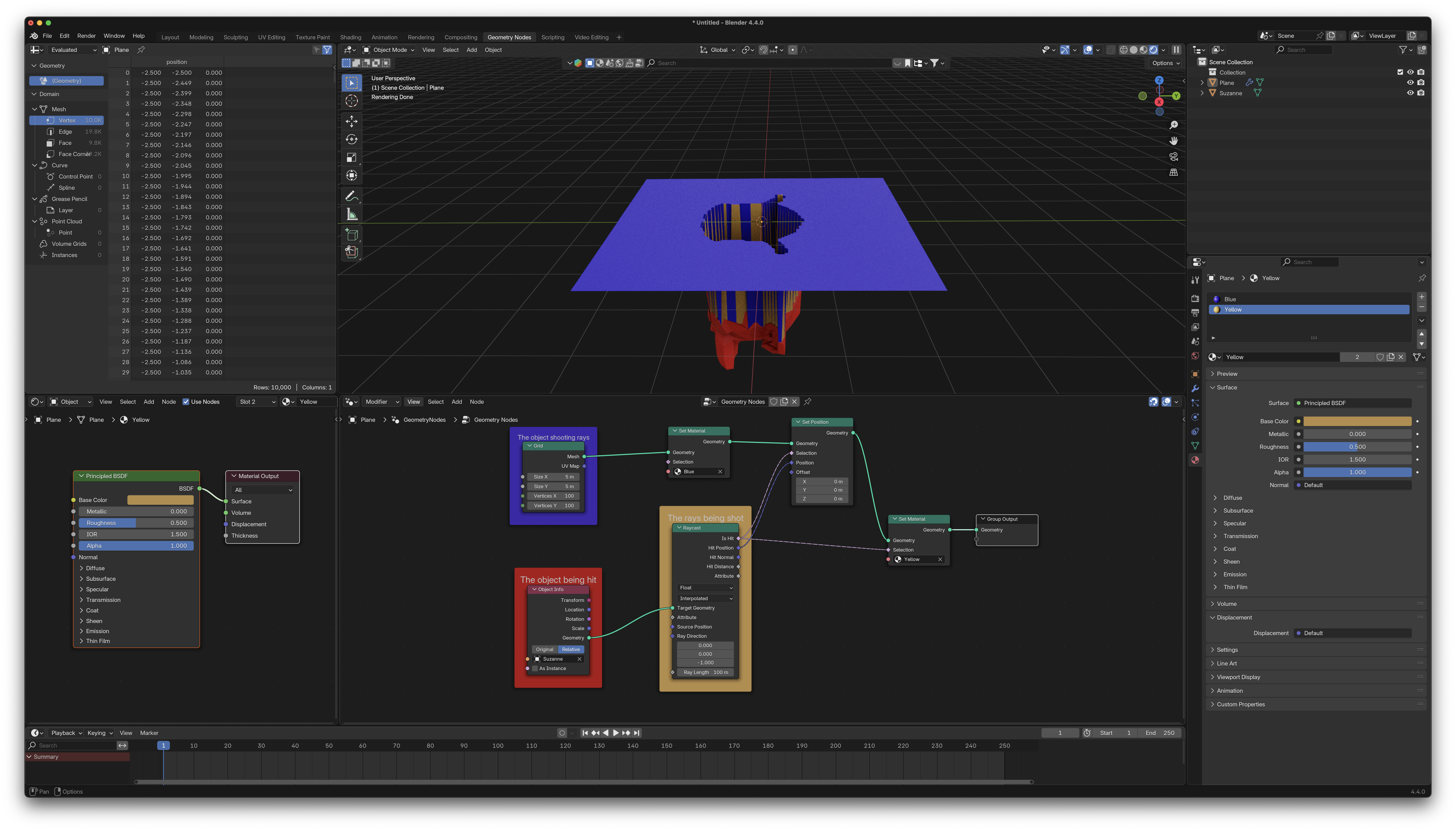This screenshot has height=830, width=1456.
Task: Select the Blue material slot
Action: pos(1309,299)
